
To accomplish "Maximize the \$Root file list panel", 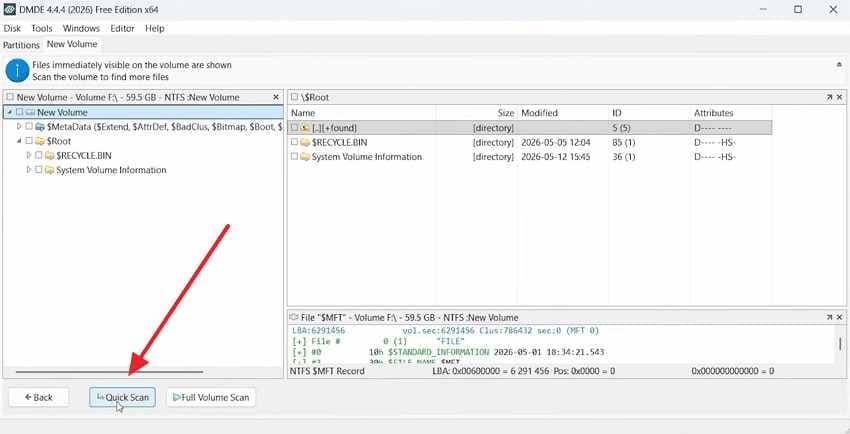I will [829, 97].
